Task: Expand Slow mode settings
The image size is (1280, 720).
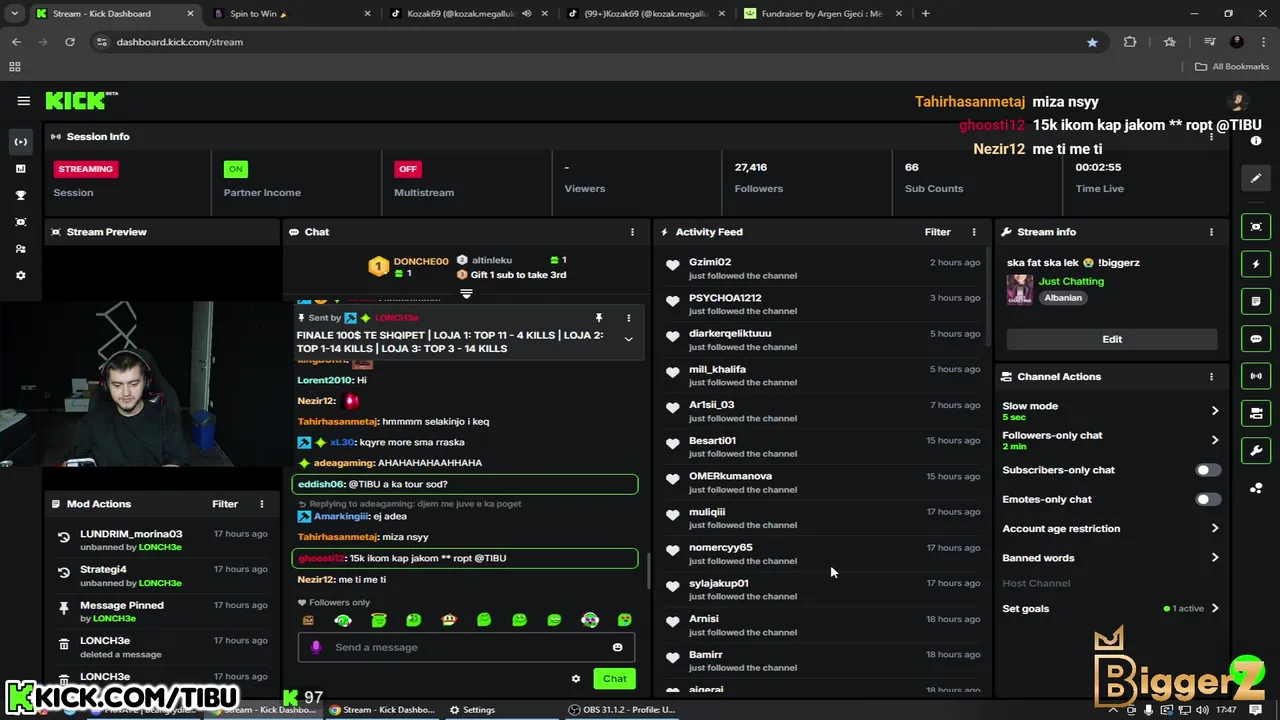Action: coord(1215,411)
